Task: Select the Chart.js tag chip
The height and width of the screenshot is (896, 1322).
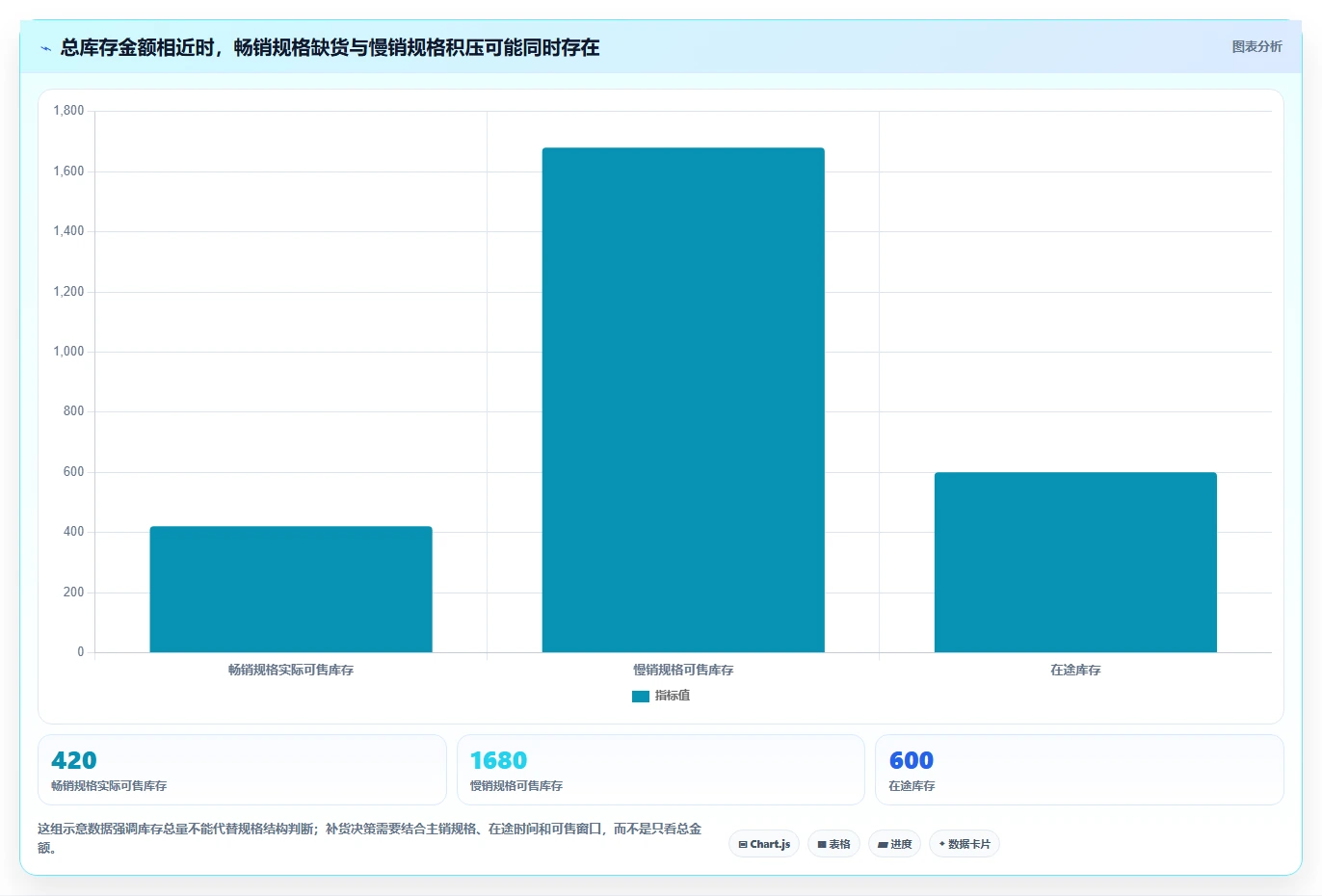Action: [x=764, y=844]
